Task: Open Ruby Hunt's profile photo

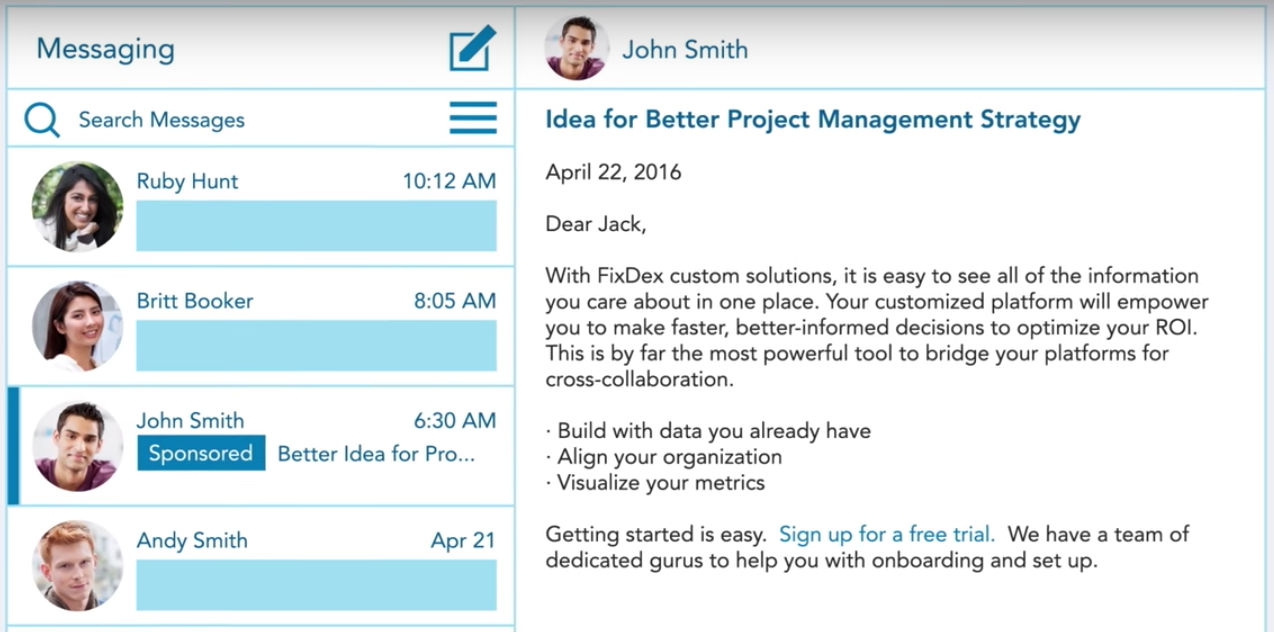Action: click(x=78, y=206)
